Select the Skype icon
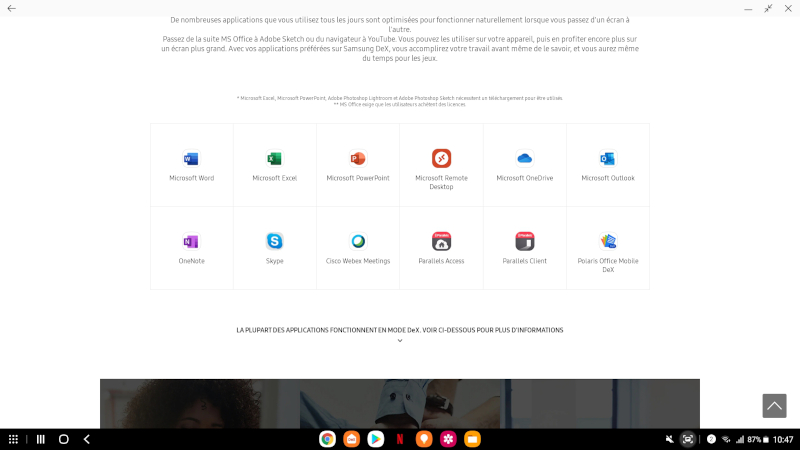This screenshot has height=450, width=800. pyautogui.click(x=274, y=241)
